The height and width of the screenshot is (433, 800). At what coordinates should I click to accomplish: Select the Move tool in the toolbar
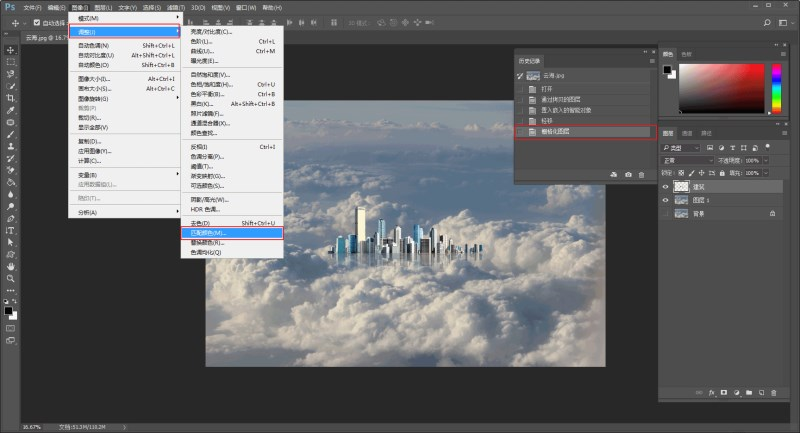(x=10, y=50)
